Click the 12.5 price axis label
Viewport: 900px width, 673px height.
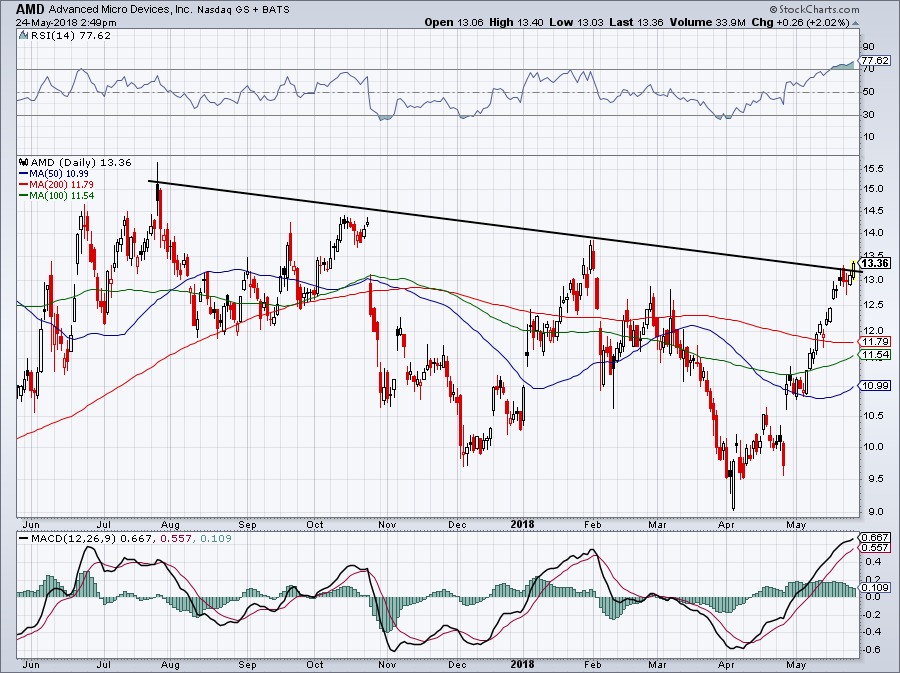pos(873,305)
